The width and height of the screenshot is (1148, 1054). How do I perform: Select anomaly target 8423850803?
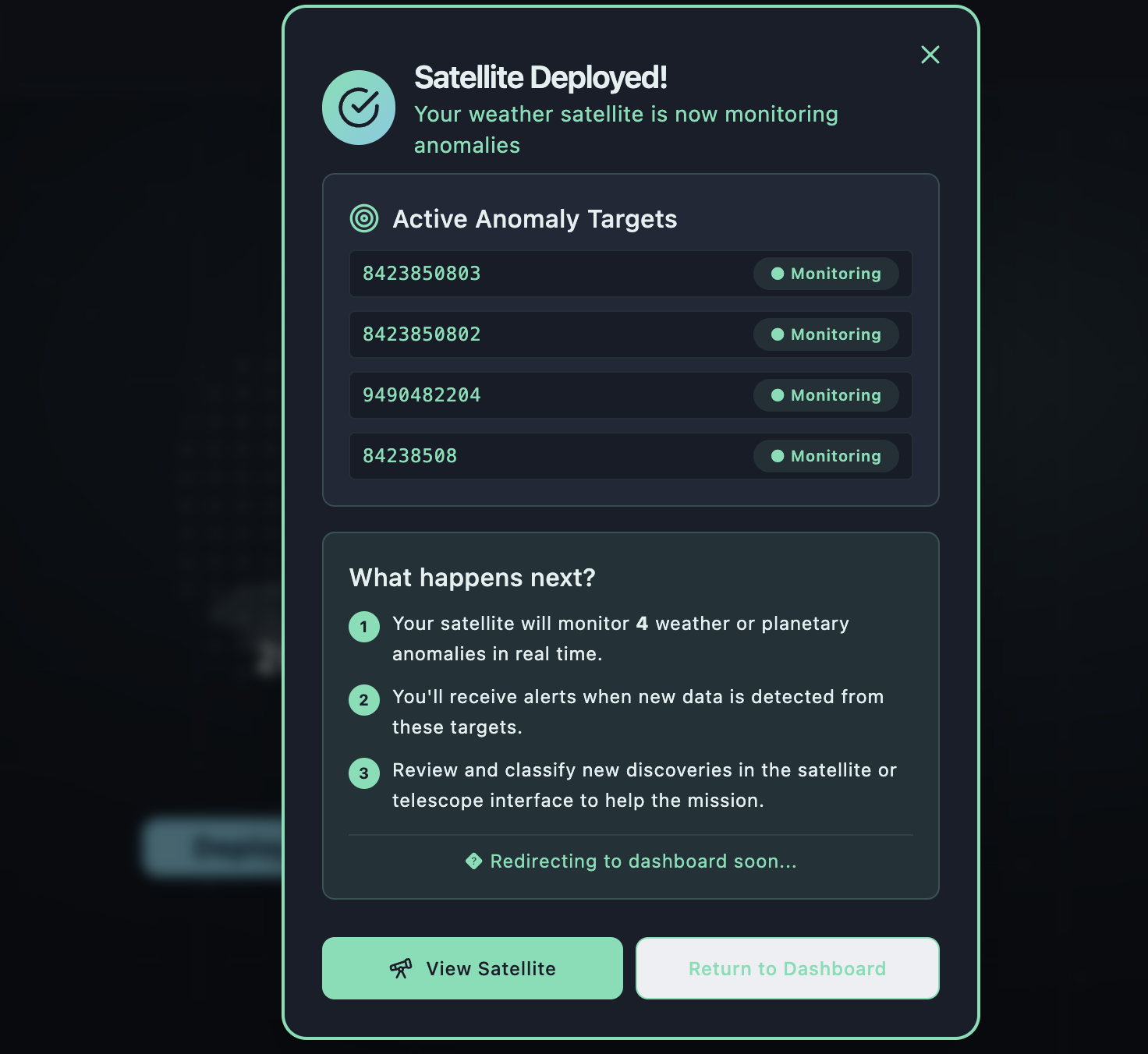[x=422, y=274]
